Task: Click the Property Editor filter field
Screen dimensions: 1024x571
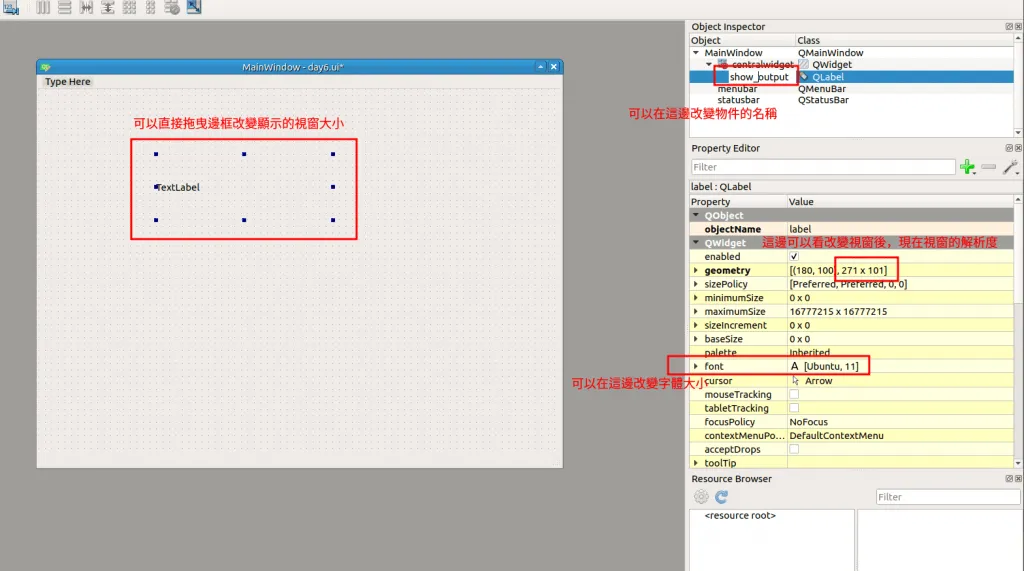Action: (x=823, y=167)
